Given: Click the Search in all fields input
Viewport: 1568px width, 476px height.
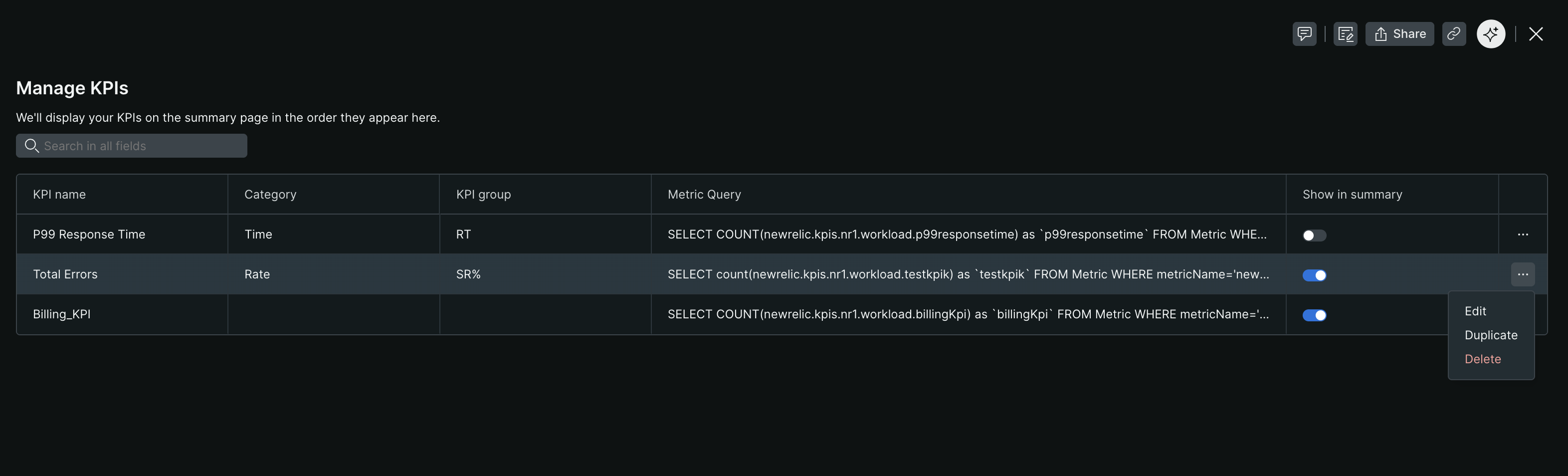Looking at the screenshot, I should (x=132, y=146).
